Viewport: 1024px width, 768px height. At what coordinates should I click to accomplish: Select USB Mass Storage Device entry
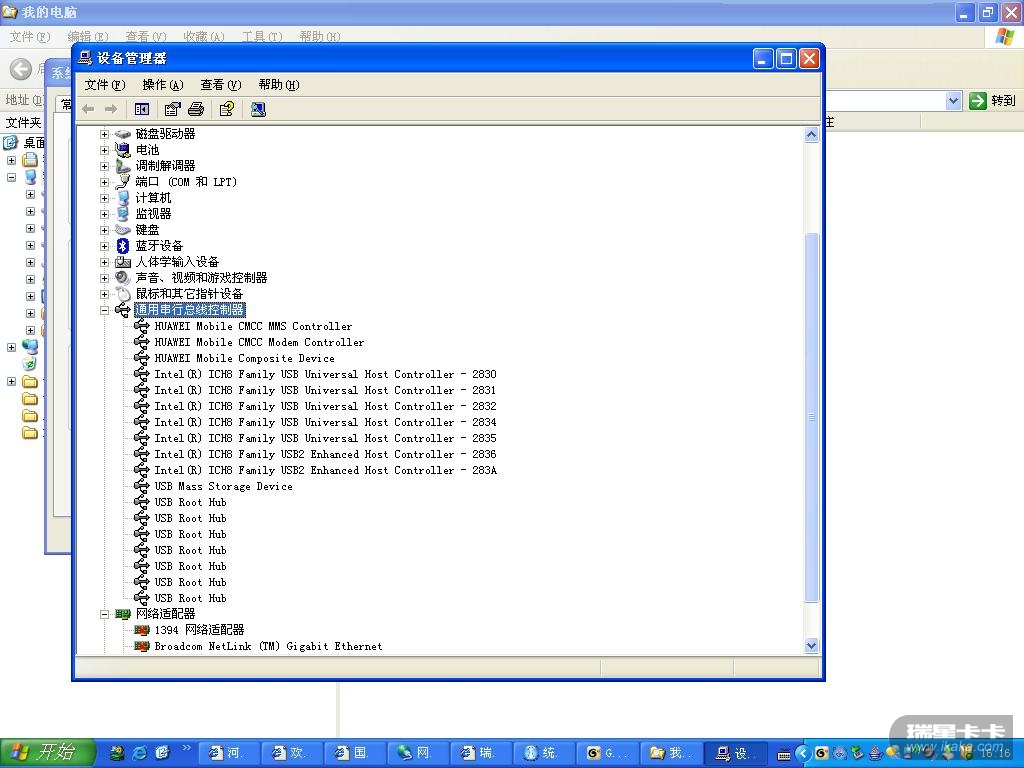tap(223, 486)
